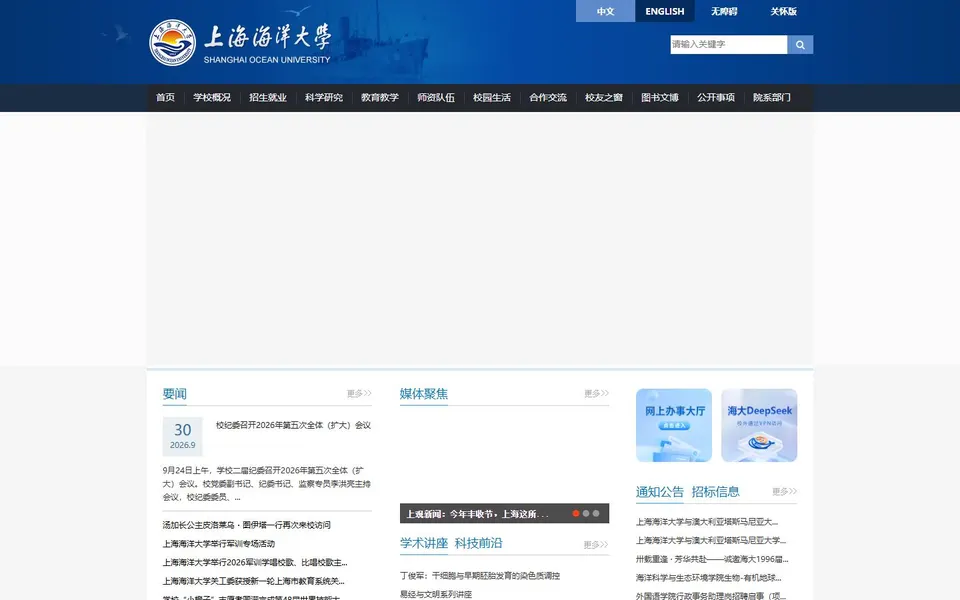Open the 图书文博 menu
Screen dimensions: 960x600
click(x=660, y=97)
